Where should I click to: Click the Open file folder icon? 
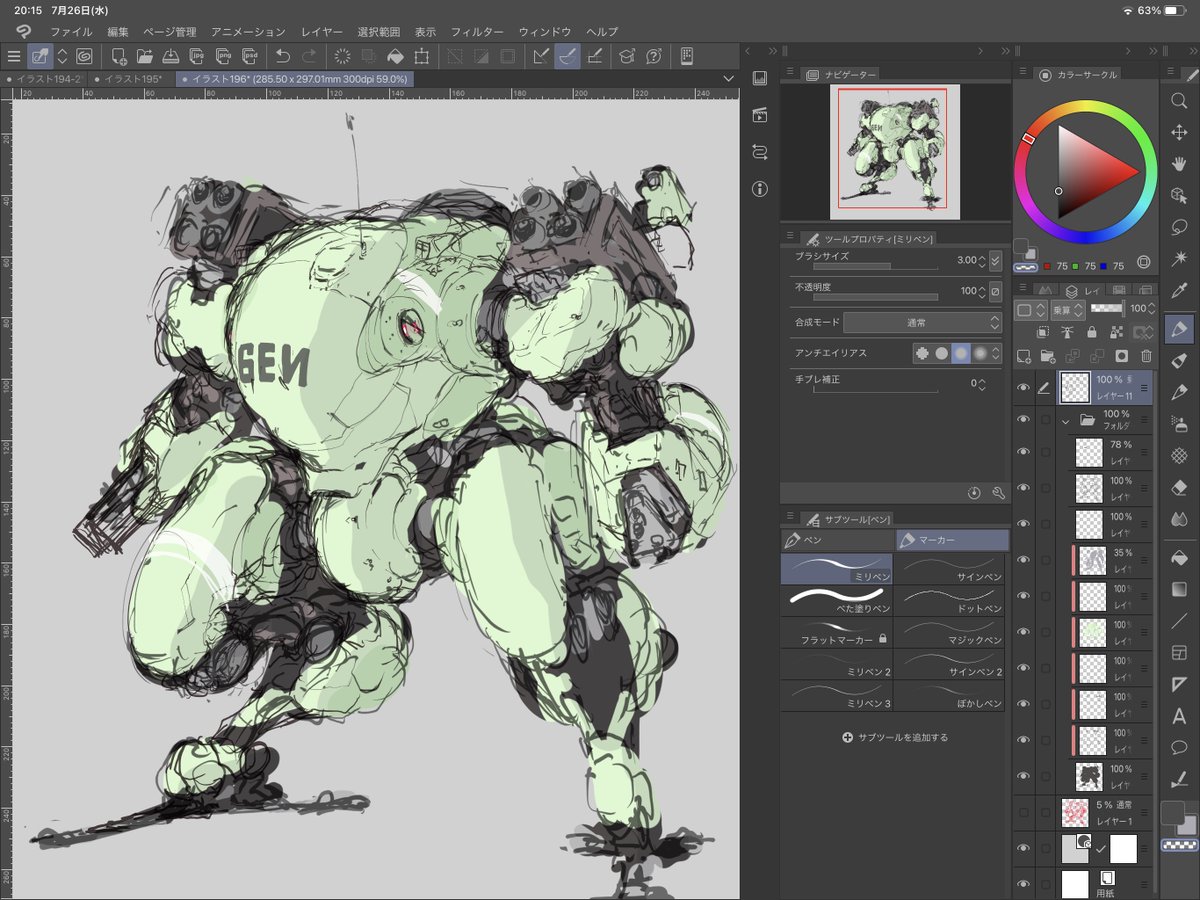click(145, 57)
